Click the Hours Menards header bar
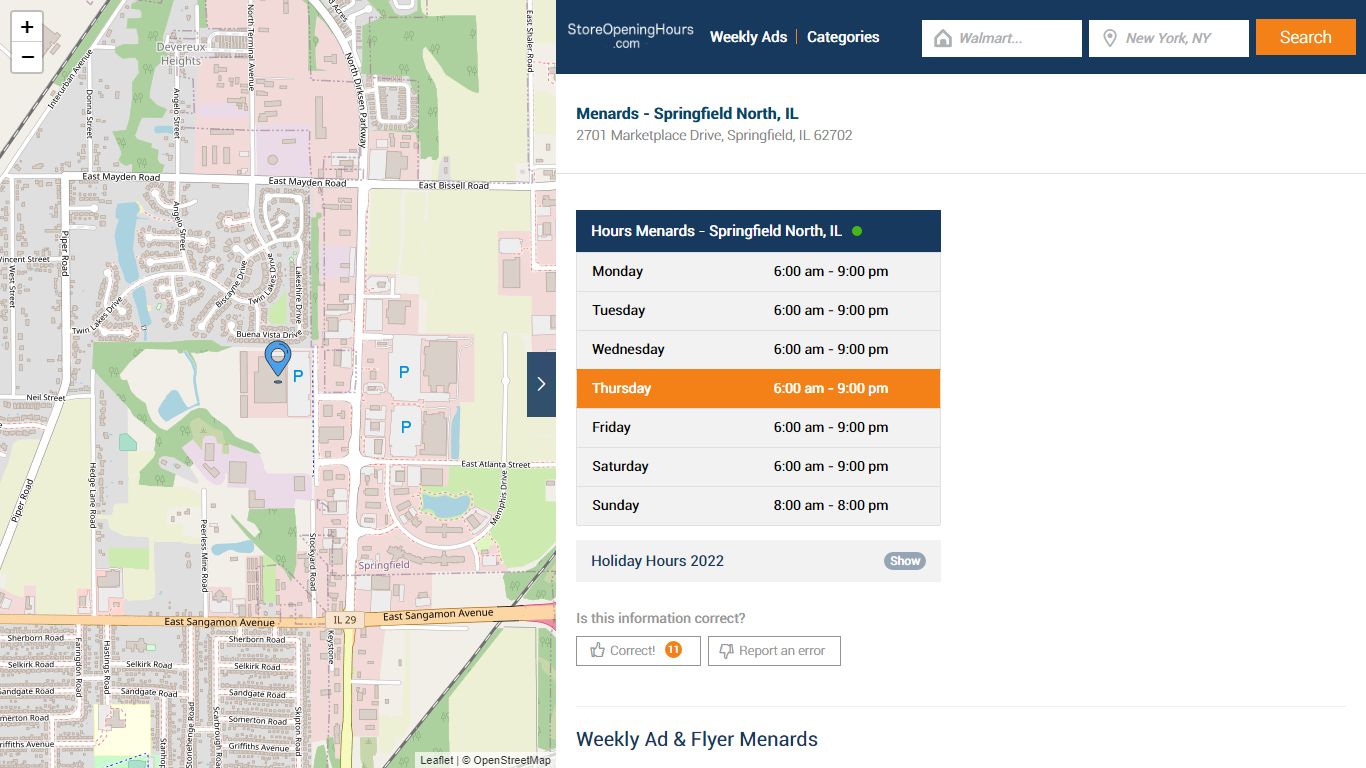Viewport: 1366px width, 768px height. tap(758, 231)
